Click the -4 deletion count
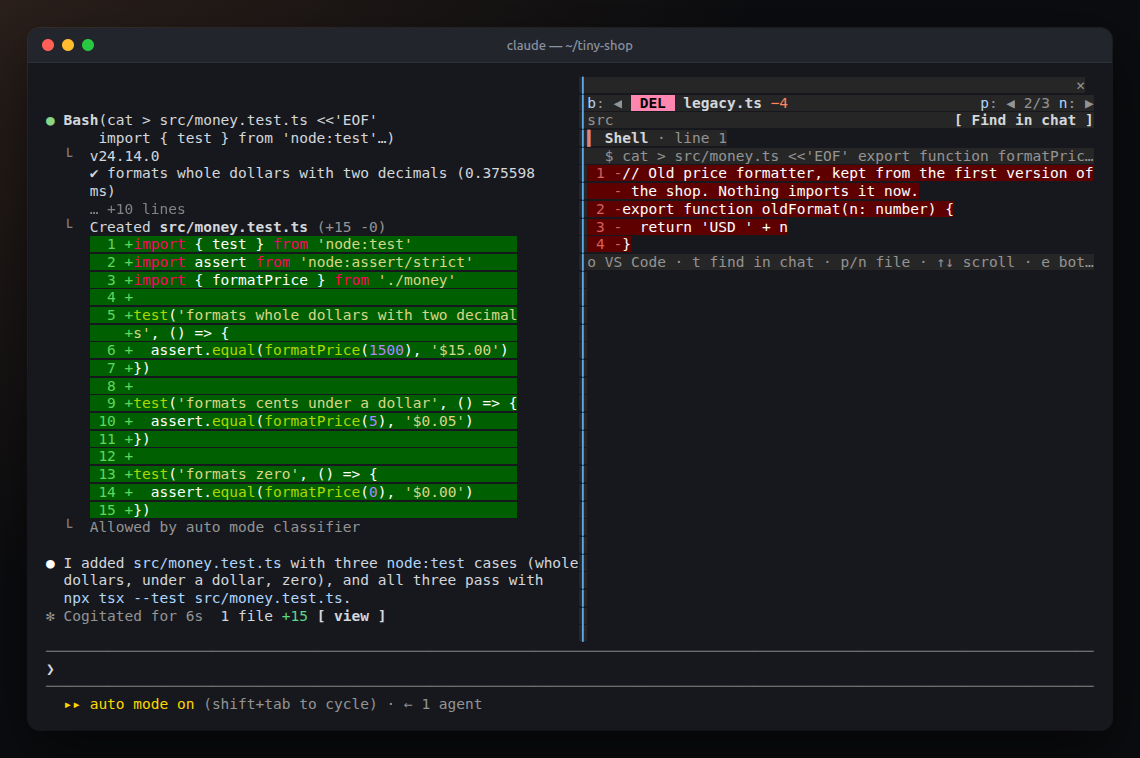Screen dimensions: 1140x758 [779, 103]
